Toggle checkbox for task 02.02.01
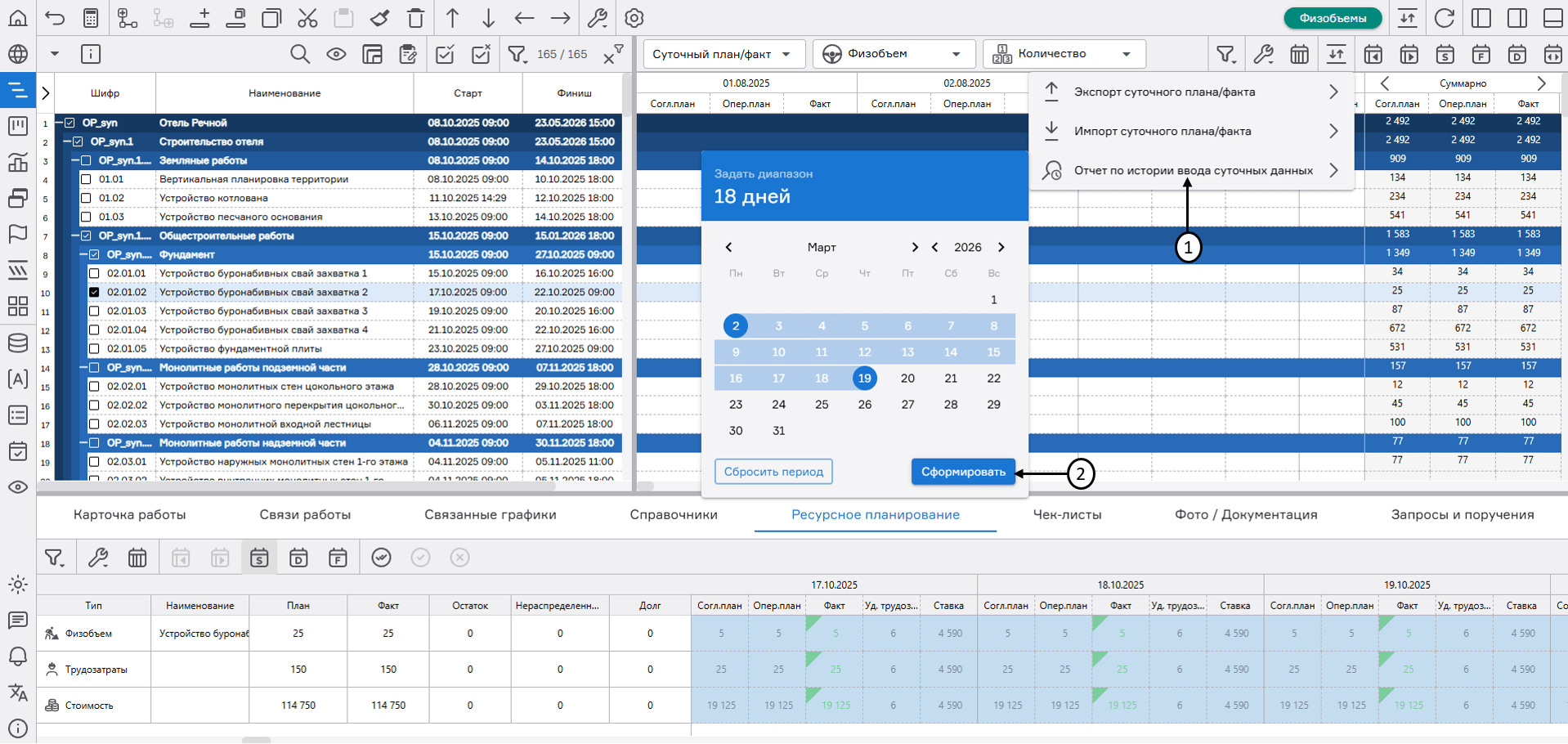 coord(94,386)
